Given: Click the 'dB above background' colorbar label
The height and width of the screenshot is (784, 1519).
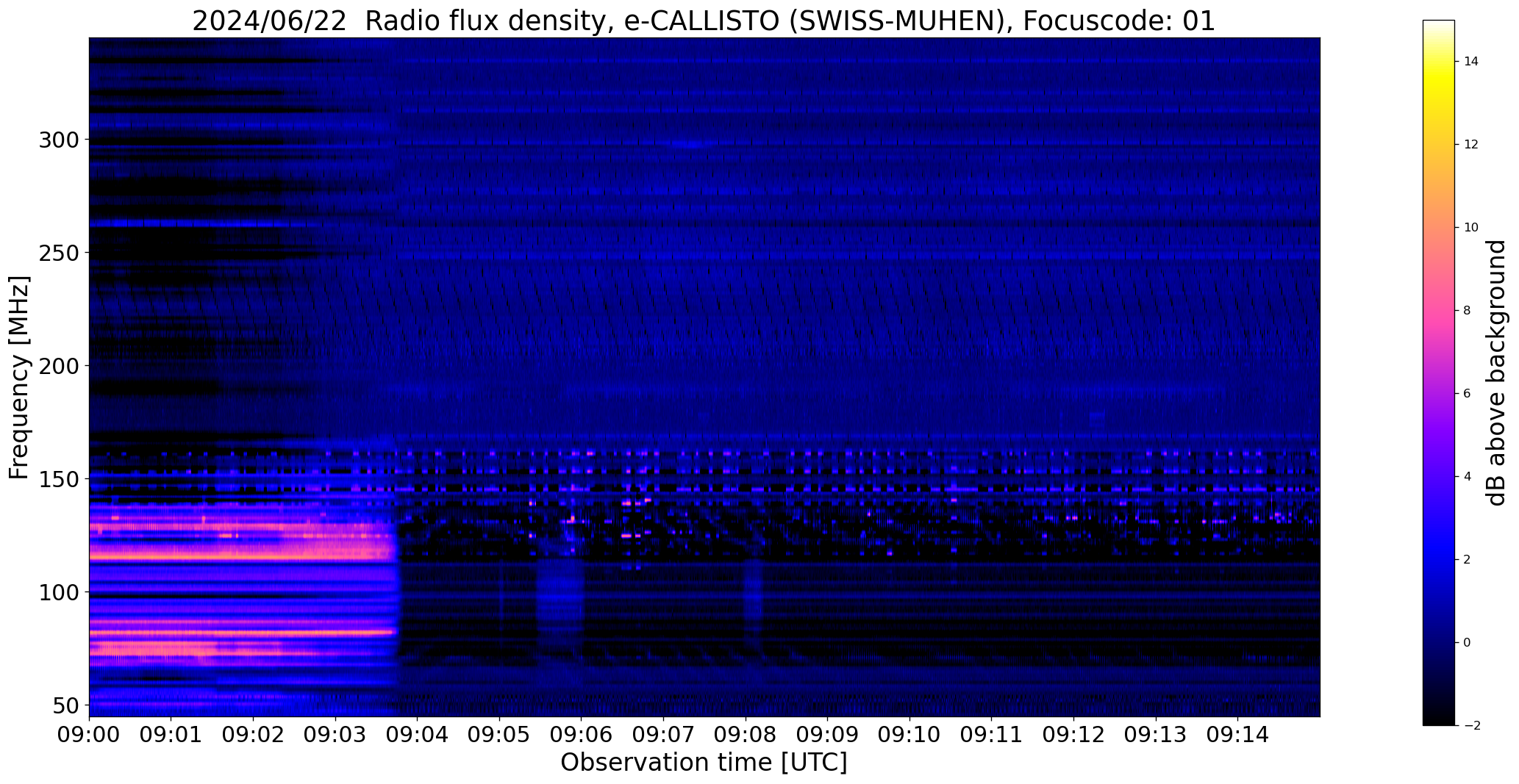Looking at the screenshot, I should (x=1496, y=373).
